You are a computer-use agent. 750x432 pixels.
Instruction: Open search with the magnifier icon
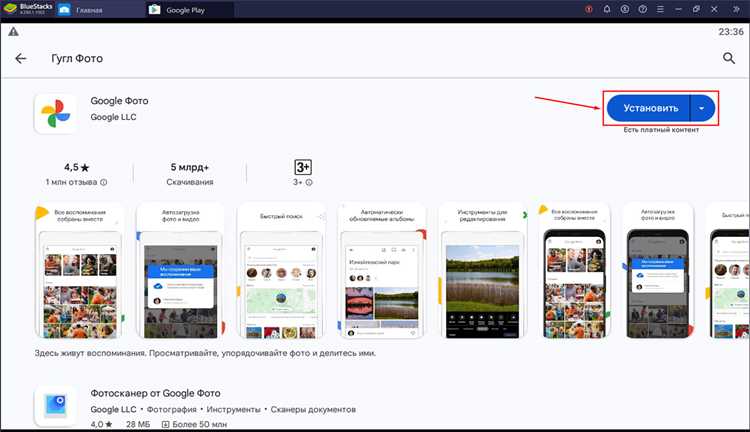[728, 58]
